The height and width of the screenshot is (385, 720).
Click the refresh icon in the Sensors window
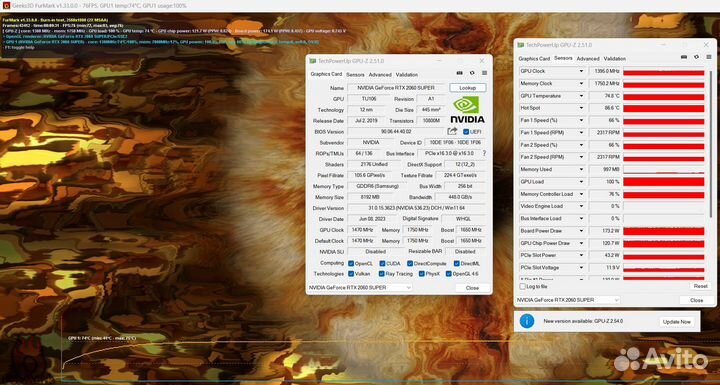697,57
